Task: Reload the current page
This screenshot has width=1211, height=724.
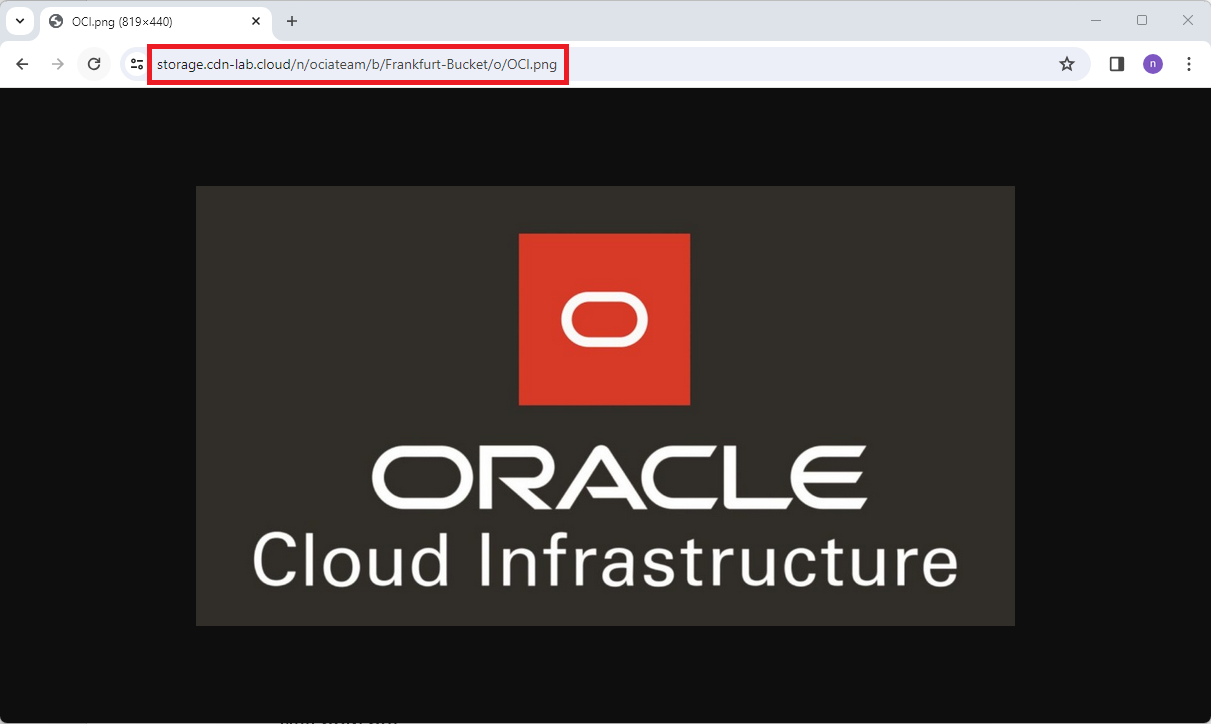Action: [x=94, y=64]
